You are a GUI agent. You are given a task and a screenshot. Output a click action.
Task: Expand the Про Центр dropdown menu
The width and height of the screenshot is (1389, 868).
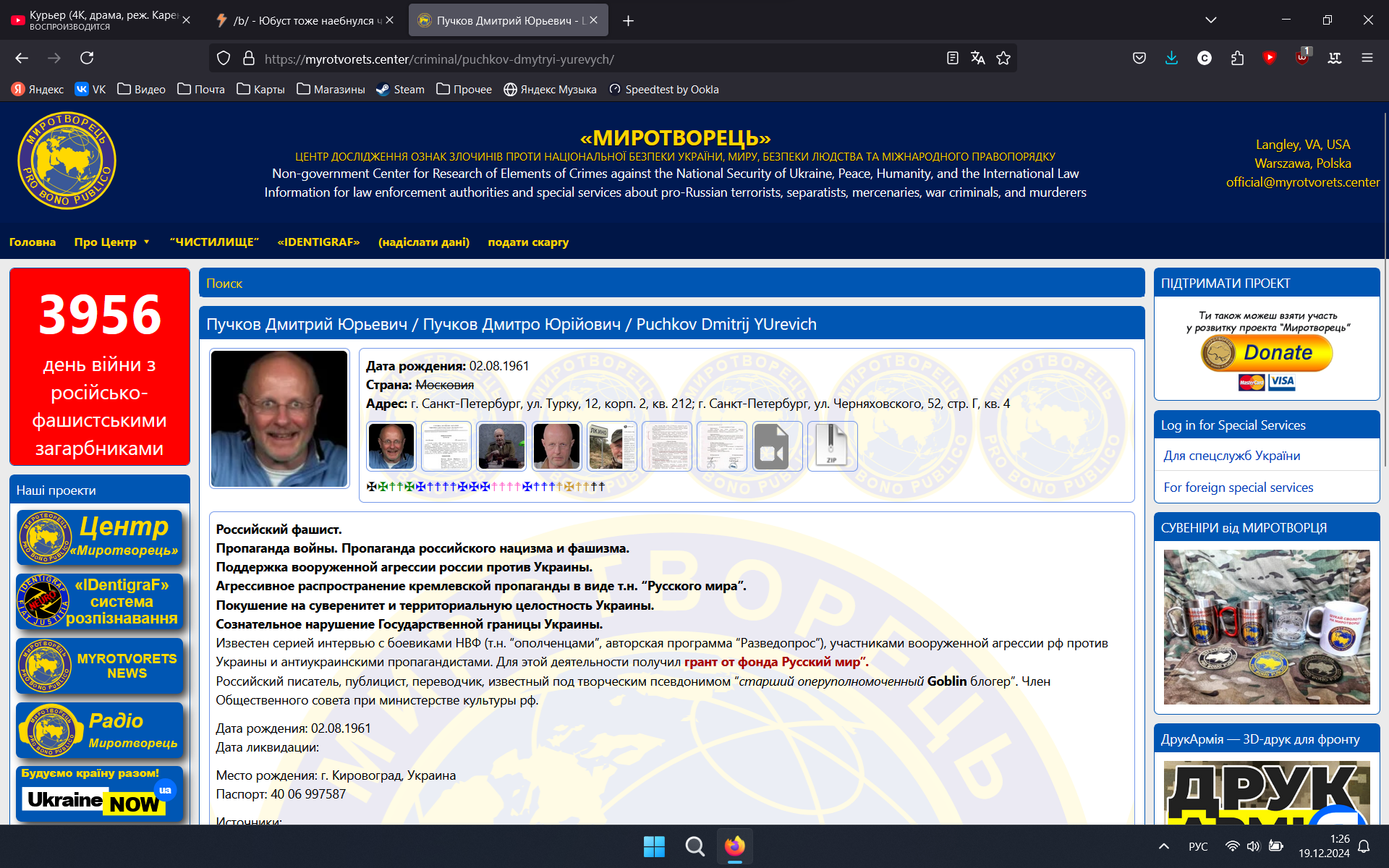111,242
